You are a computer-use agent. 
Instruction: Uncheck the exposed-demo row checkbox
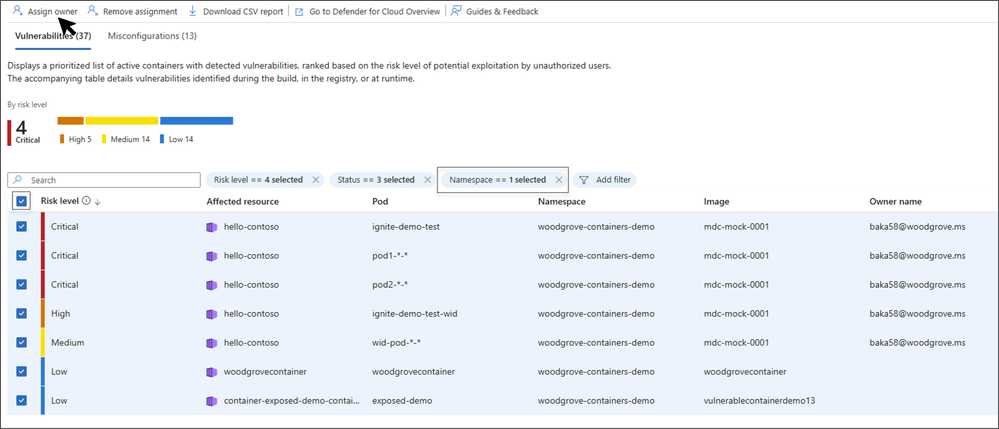pyautogui.click(x=21, y=400)
